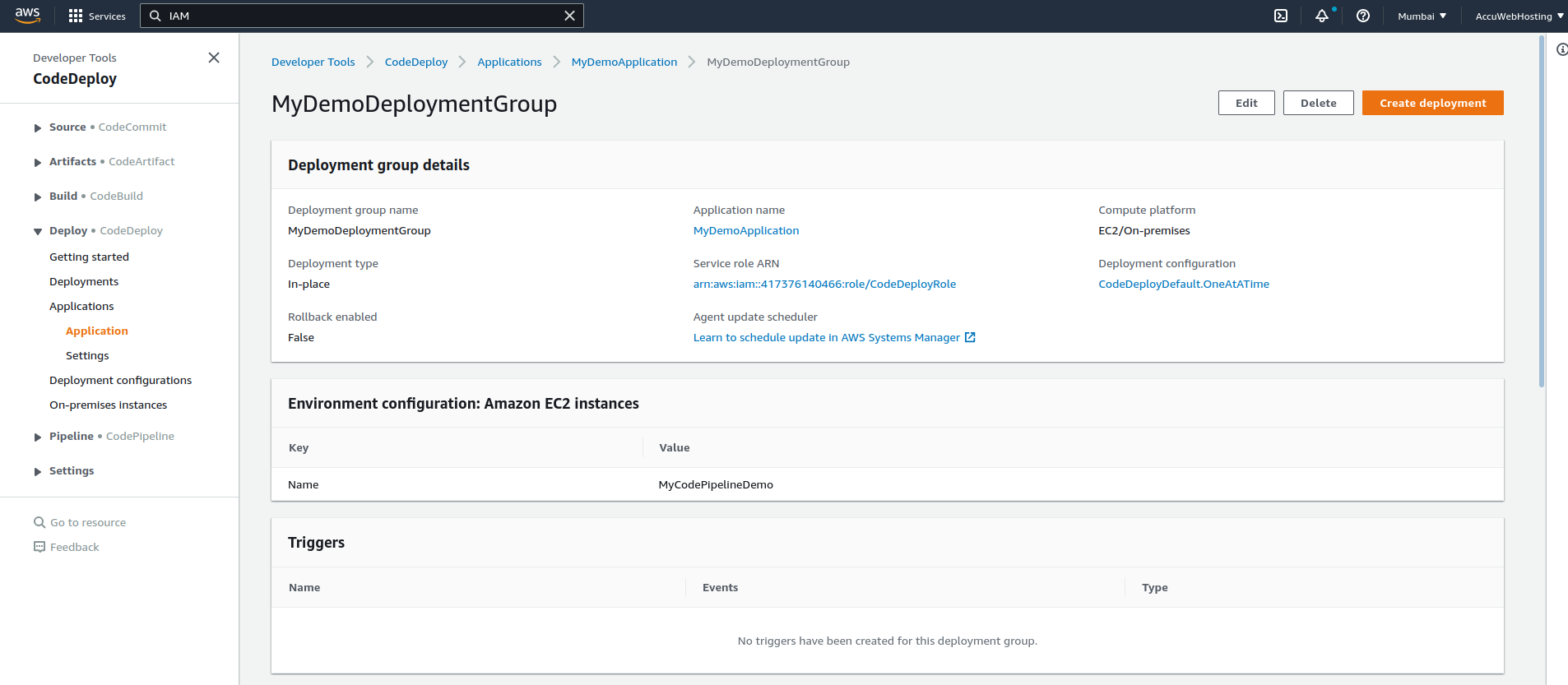Click the Triggers Name column header
1568x685 pixels.
coord(304,587)
